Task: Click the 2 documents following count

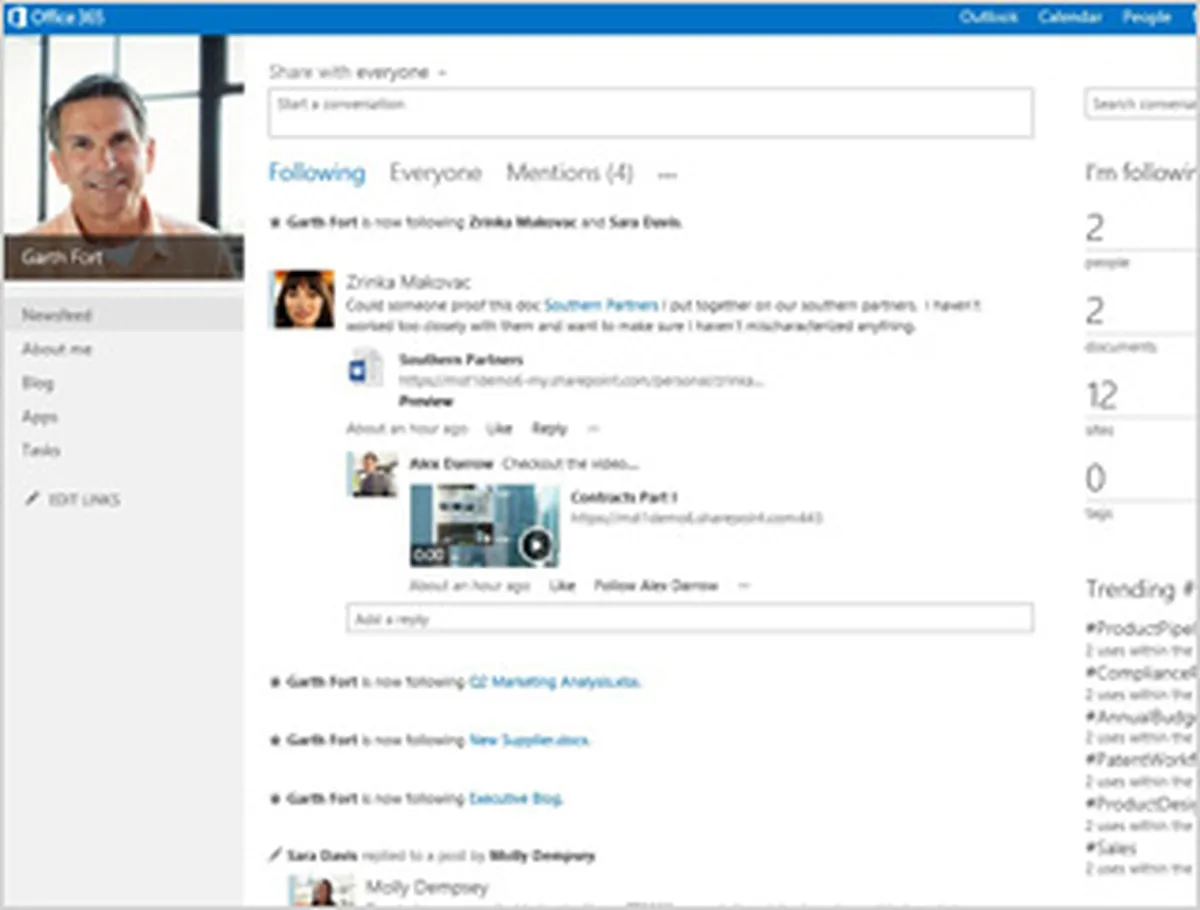Action: [x=1094, y=312]
